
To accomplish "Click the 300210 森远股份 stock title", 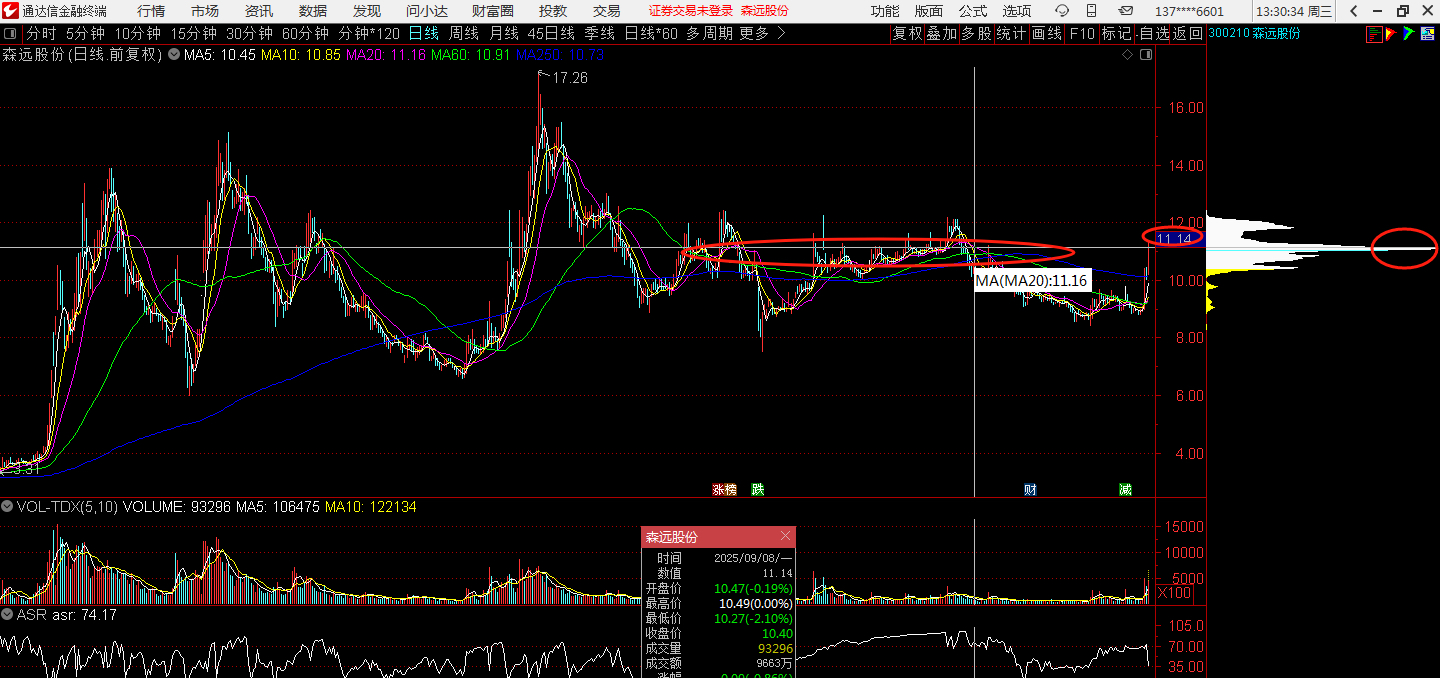I will pyautogui.click(x=1255, y=34).
